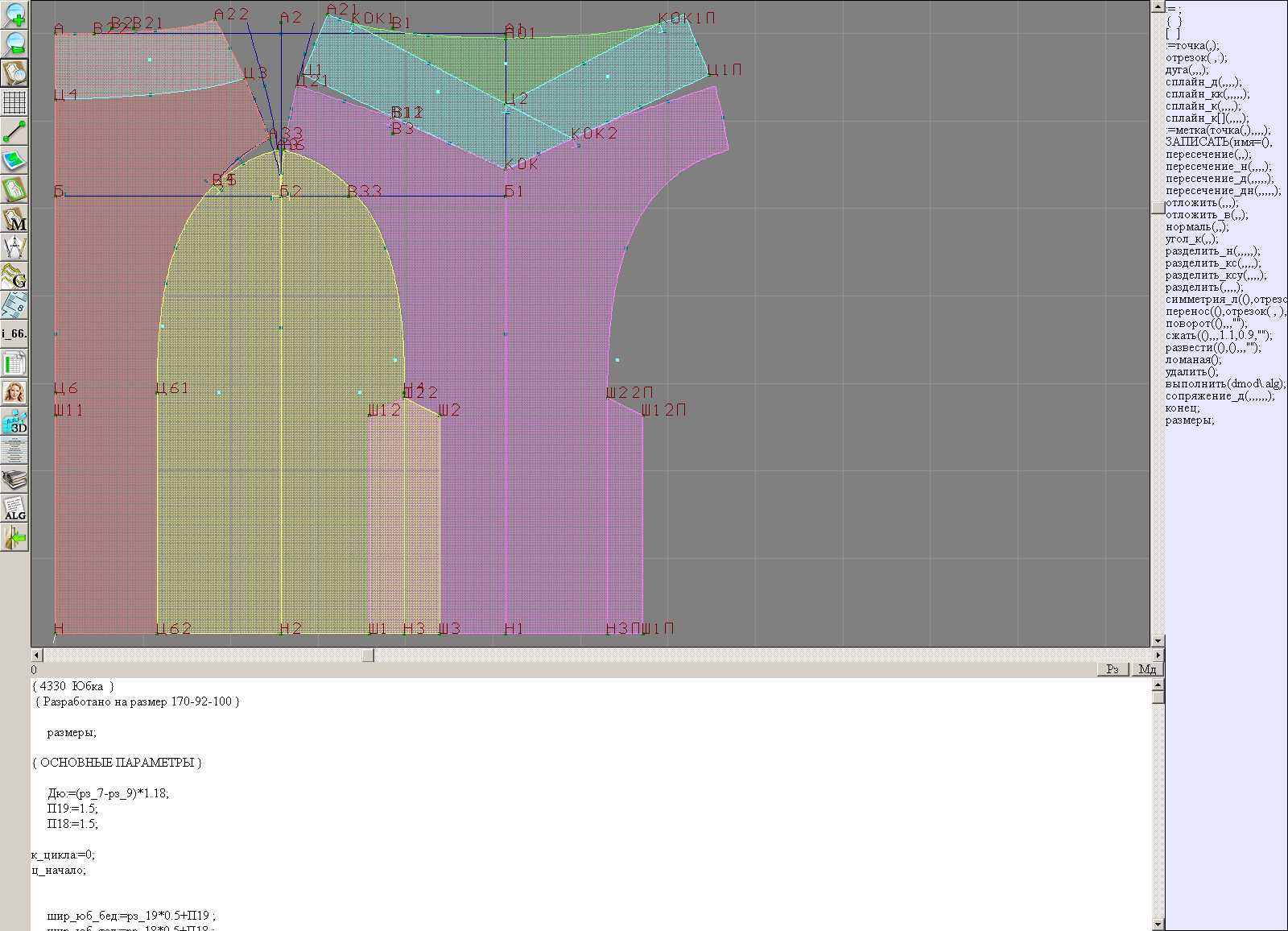Choose 'симметрия_л' command in right panel
Screen dimensions: 1288x931
pos(1224,300)
